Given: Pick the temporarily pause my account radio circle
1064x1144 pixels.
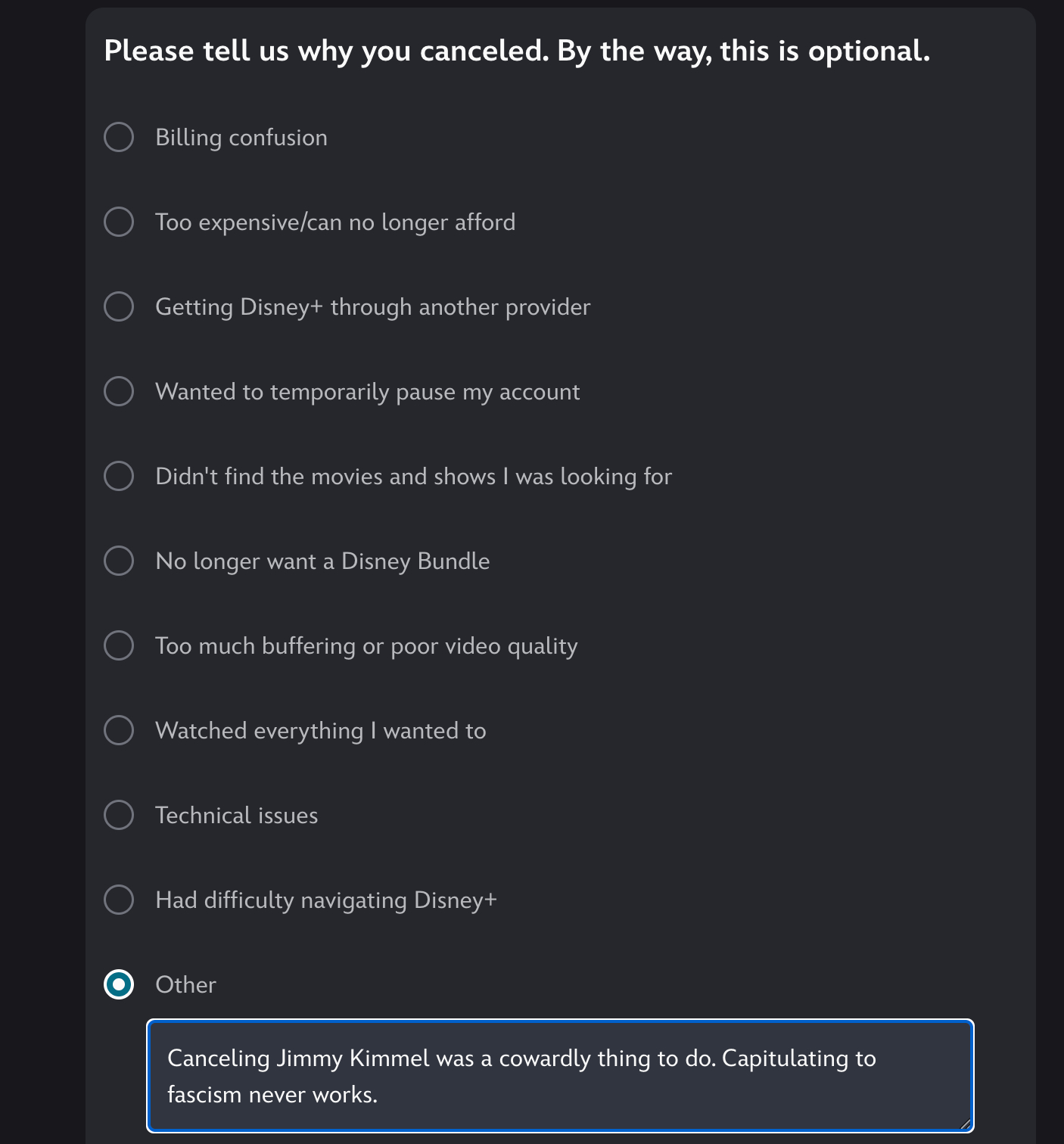Looking at the screenshot, I should click(119, 391).
